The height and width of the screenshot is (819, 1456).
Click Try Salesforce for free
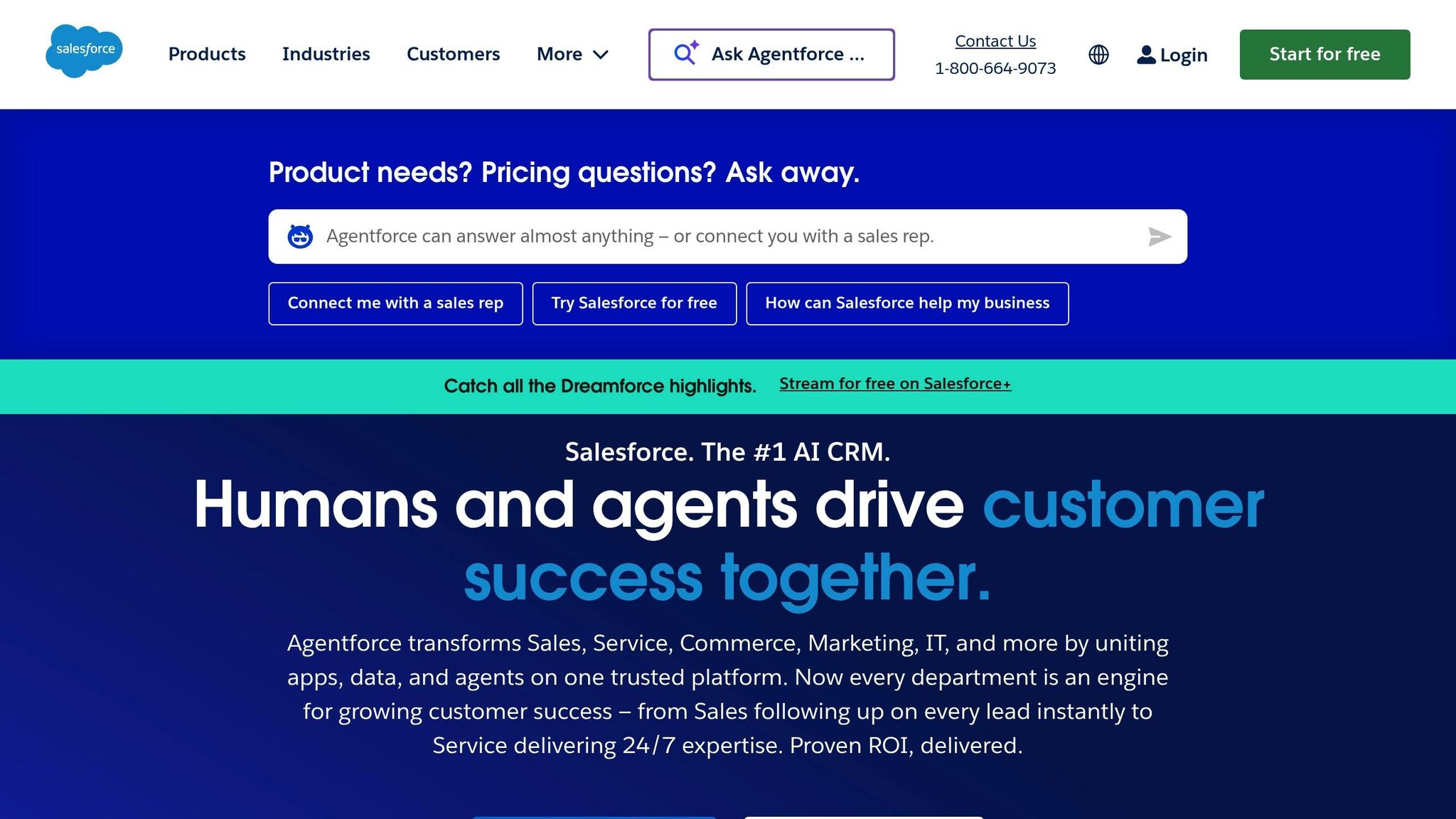(x=633, y=303)
